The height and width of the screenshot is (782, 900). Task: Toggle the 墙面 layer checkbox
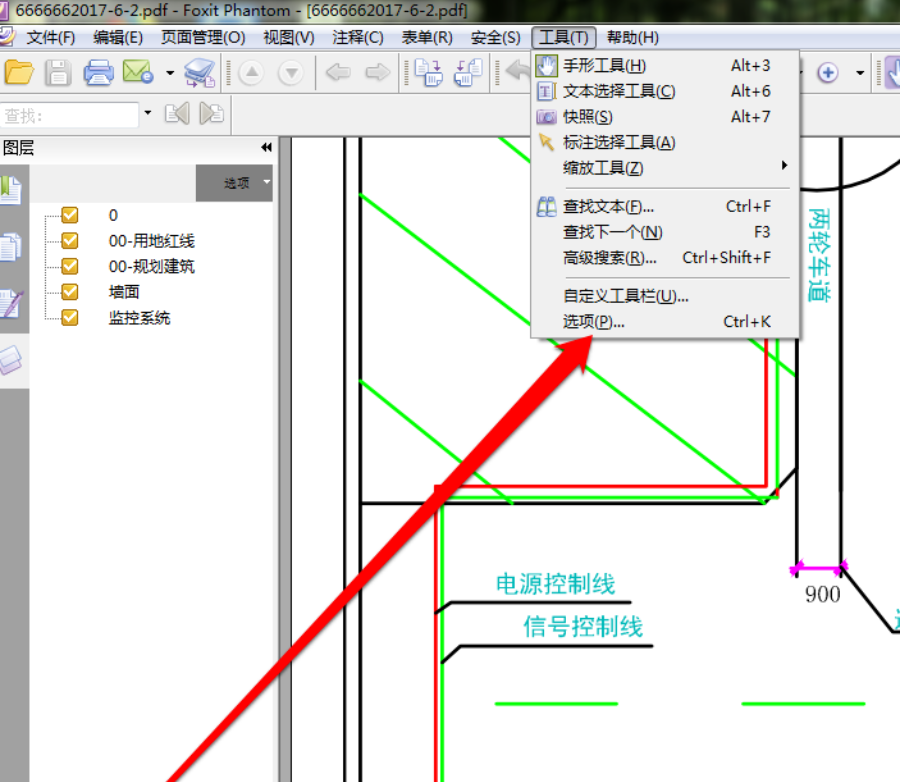(x=70, y=292)
